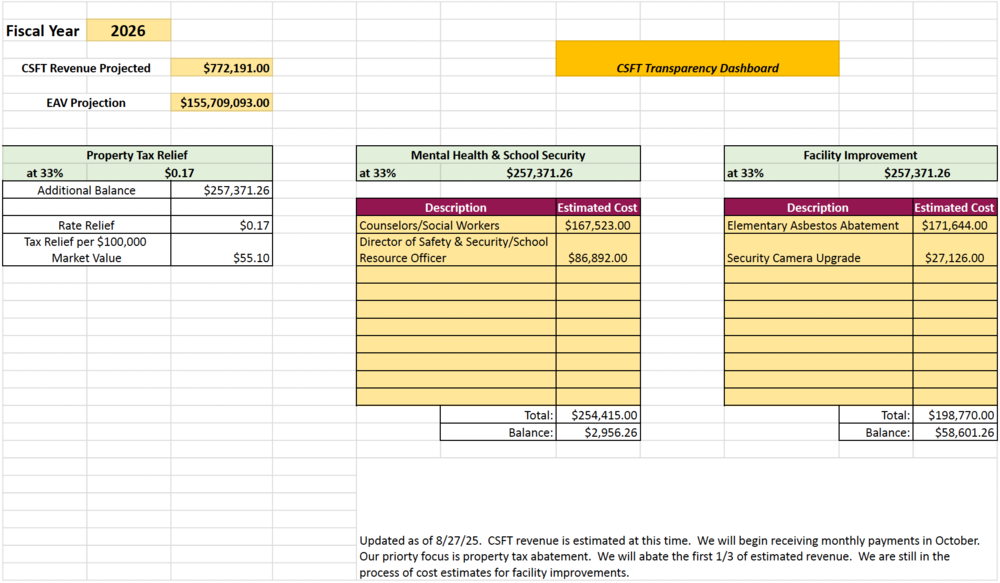Select the $86,892.00 cost cell
The width and height of the screenshot is (1000, 583).
tap(598, 249)
